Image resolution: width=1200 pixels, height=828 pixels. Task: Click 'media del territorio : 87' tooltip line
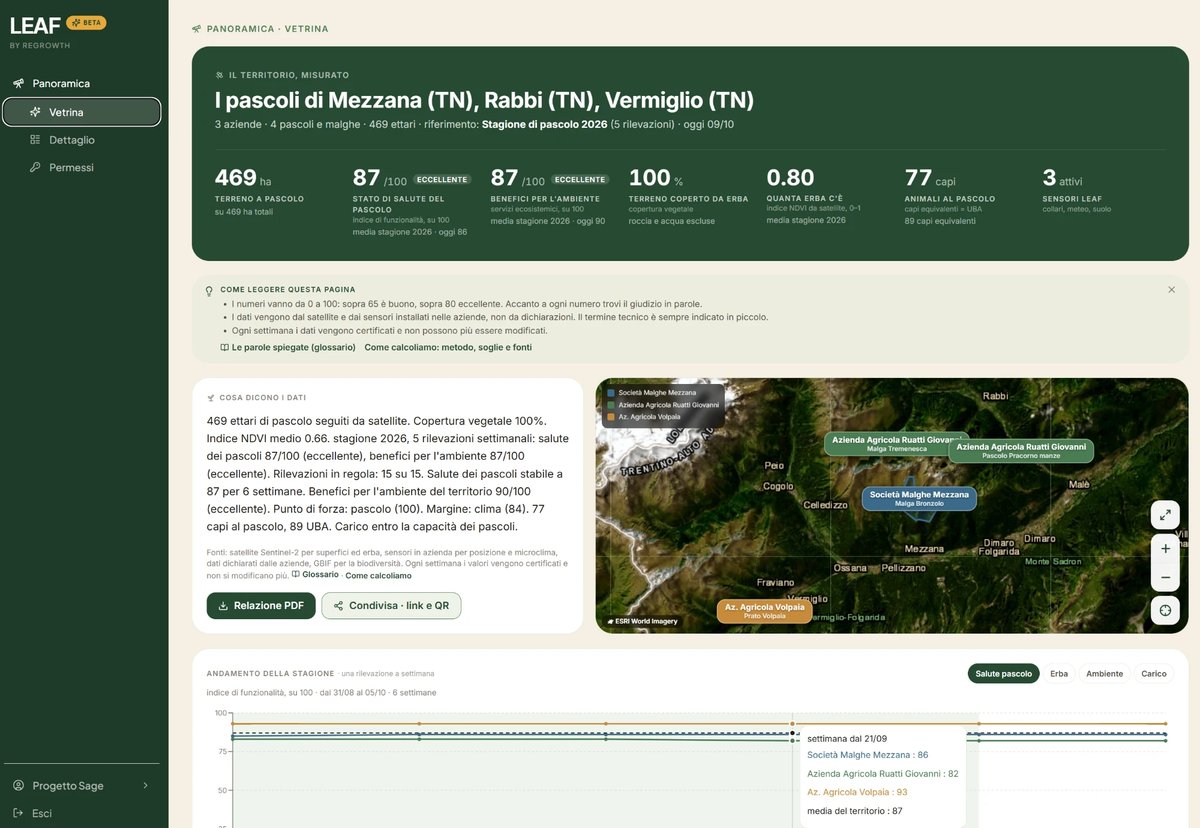(x=855, y=811)
